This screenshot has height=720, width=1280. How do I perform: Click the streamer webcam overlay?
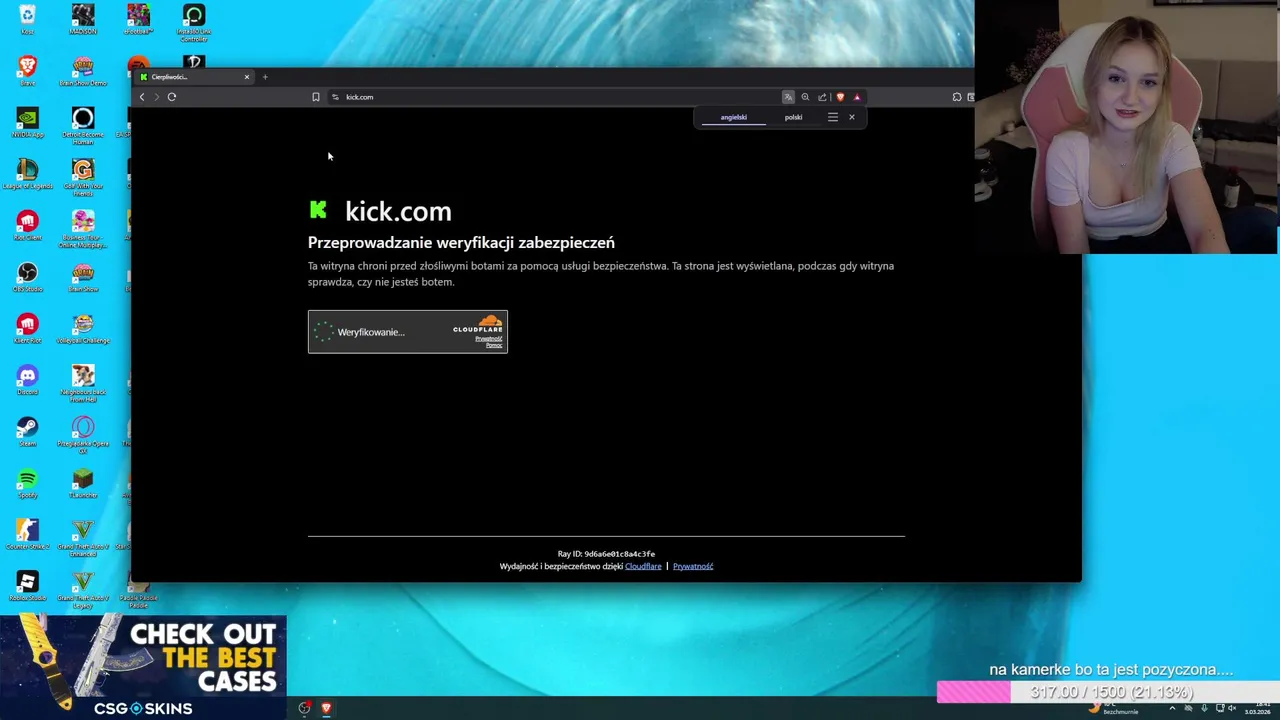1127,127
